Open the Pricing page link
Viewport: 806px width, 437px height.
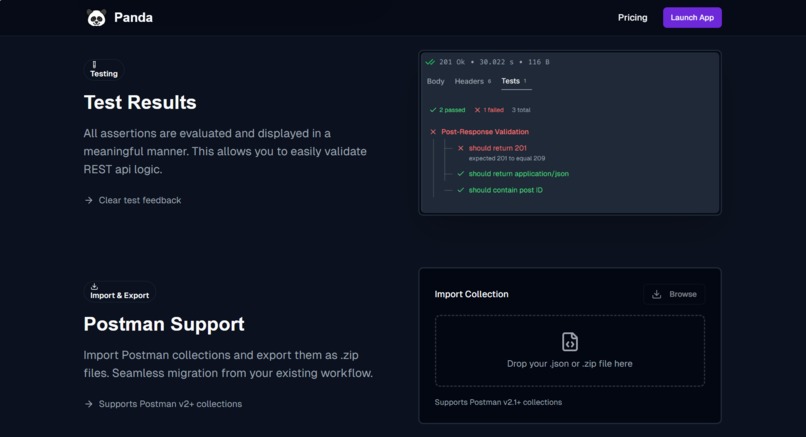632,17
